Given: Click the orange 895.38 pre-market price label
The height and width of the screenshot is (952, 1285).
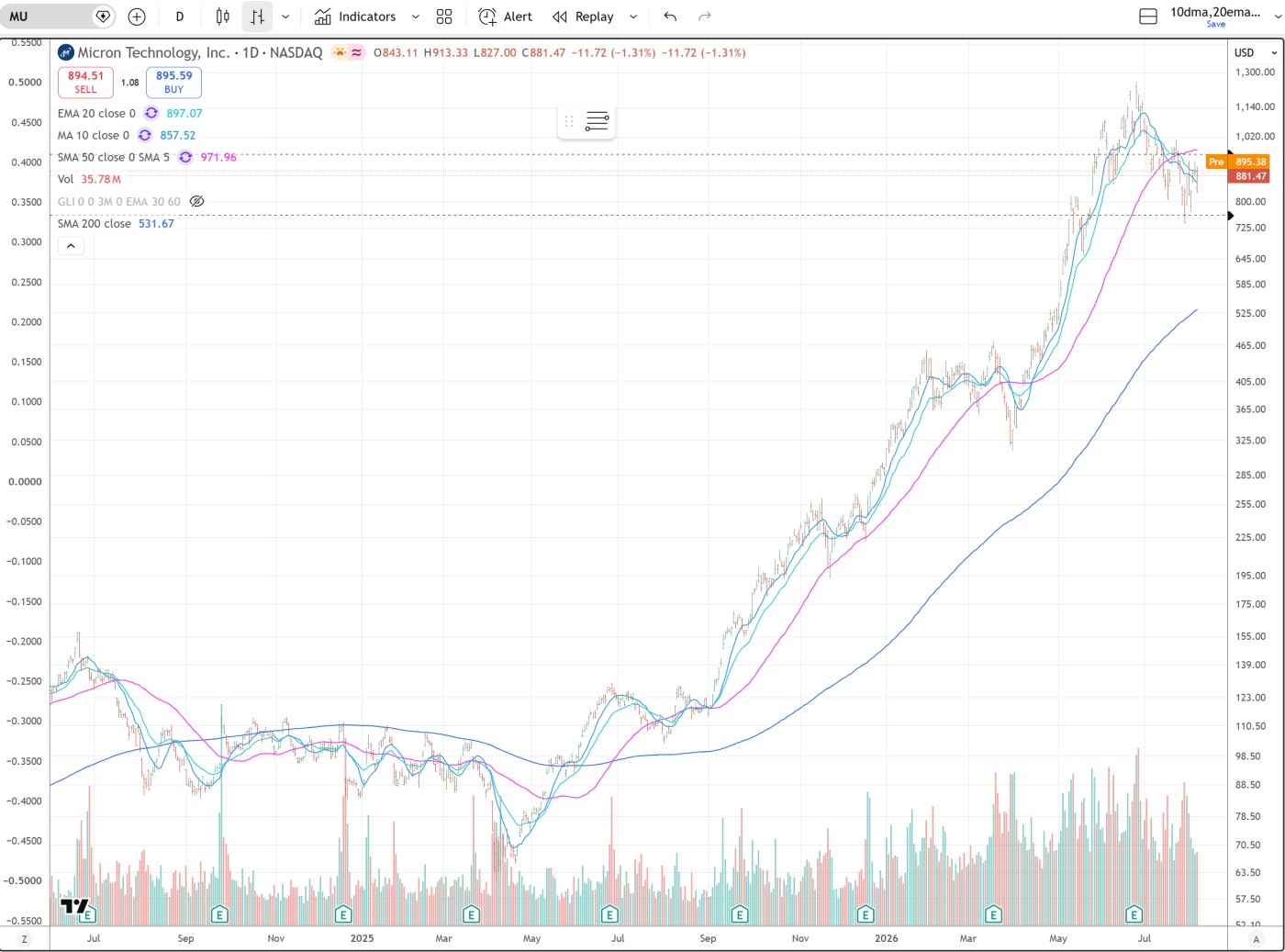Looking at the screenshot, I should click(x=1250, y=162).
